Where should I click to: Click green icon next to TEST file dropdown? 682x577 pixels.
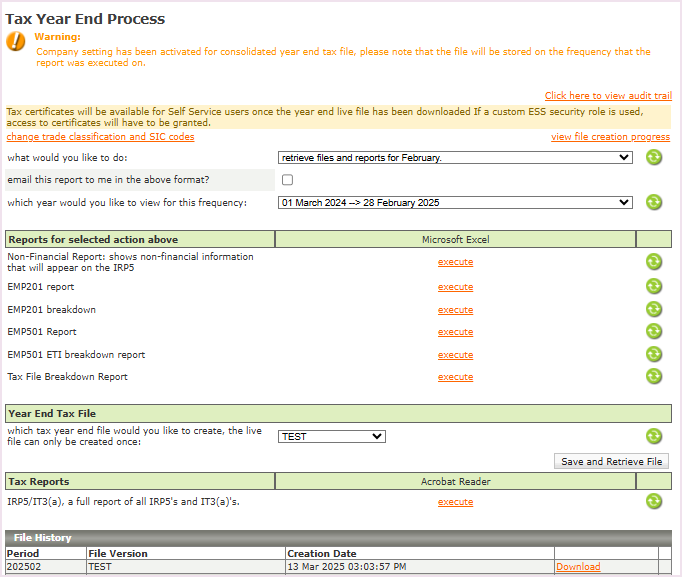tap(654, 436)
